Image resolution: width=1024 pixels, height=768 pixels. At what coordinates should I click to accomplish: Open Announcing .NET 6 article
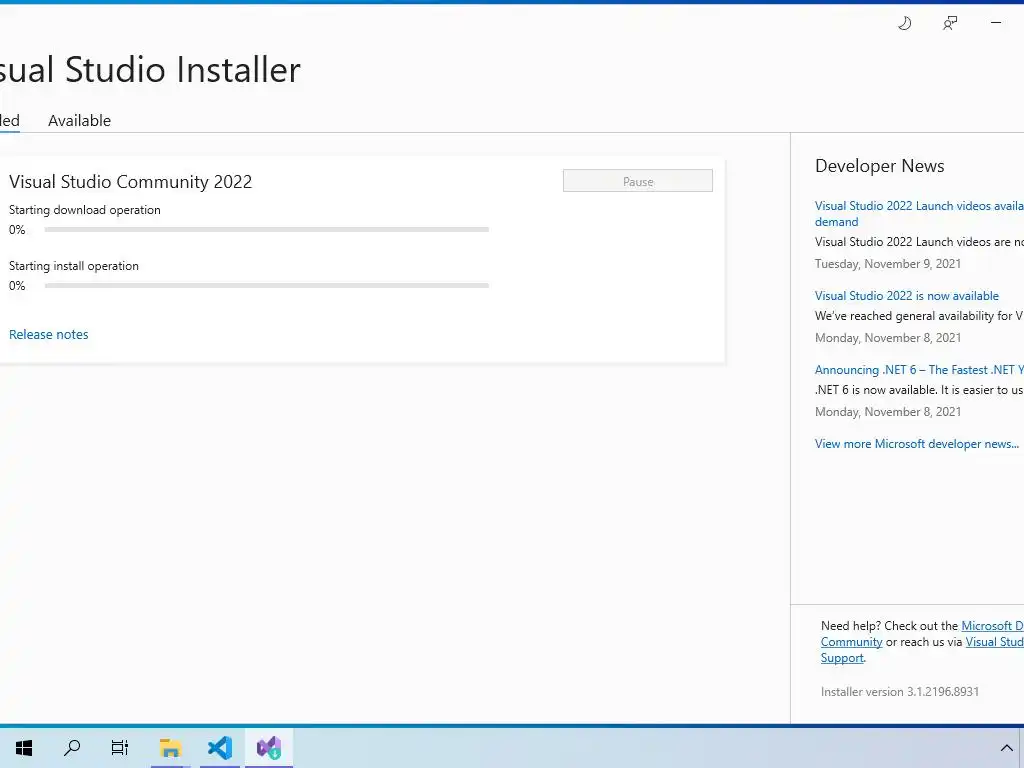(919, 370)
